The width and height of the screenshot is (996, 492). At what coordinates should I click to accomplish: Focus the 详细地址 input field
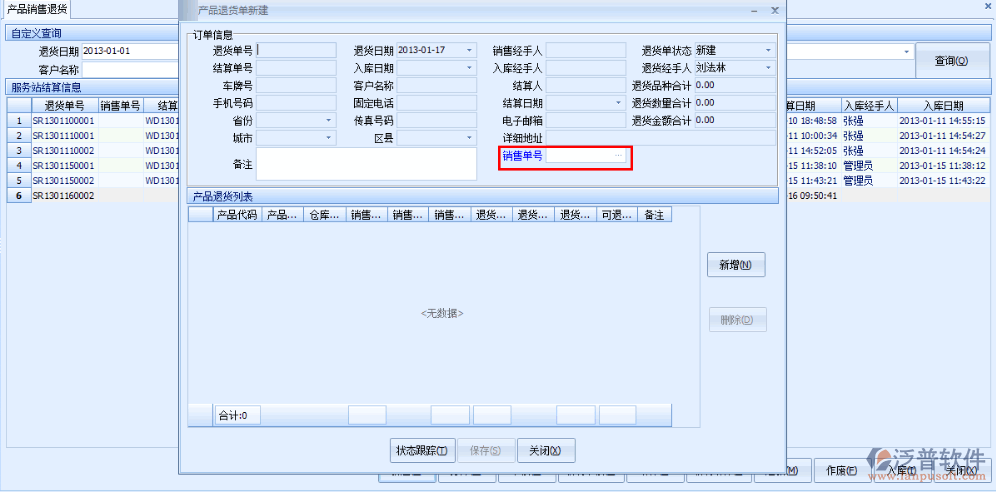[661, 137]
